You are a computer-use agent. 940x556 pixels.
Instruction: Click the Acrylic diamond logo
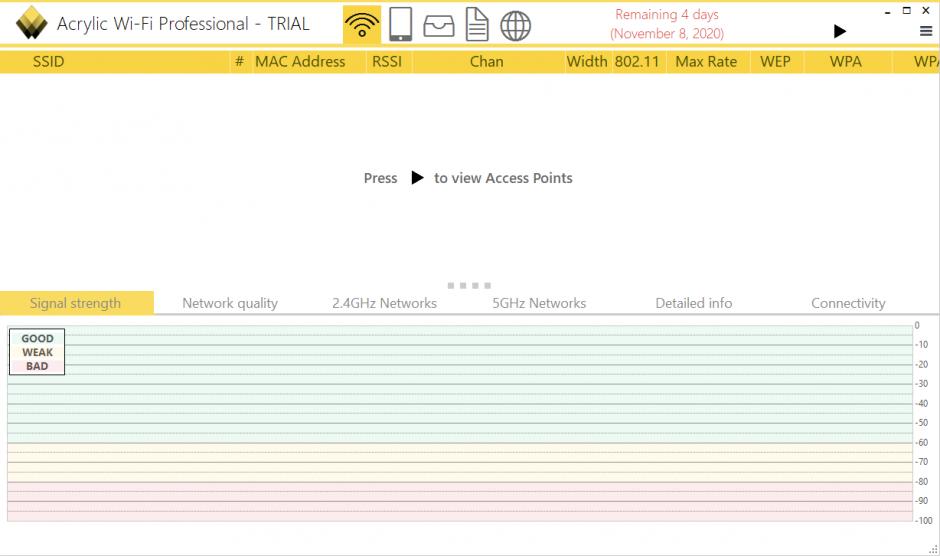tap(31, 23)
